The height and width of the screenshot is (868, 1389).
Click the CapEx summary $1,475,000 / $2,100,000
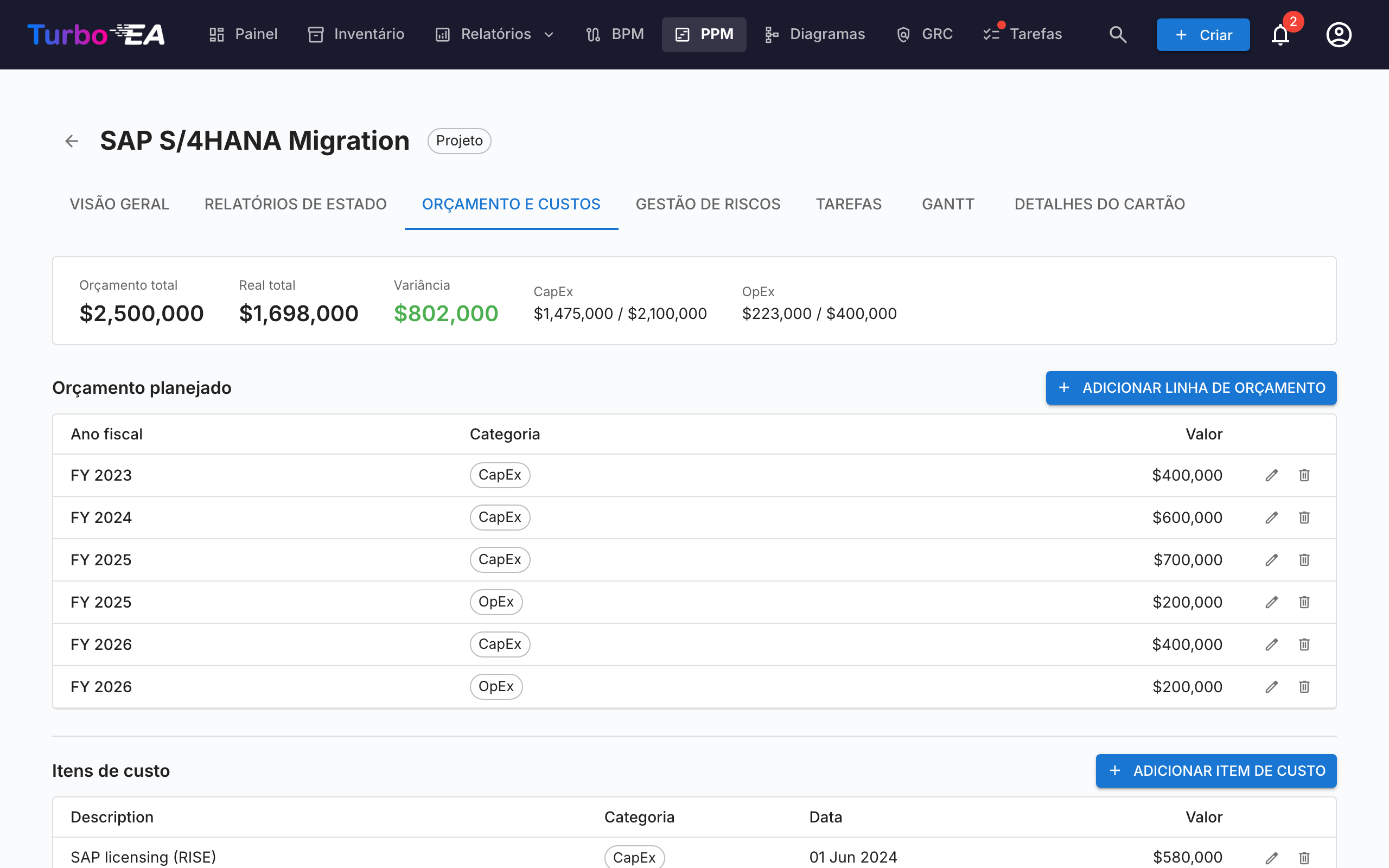point(621,314)
